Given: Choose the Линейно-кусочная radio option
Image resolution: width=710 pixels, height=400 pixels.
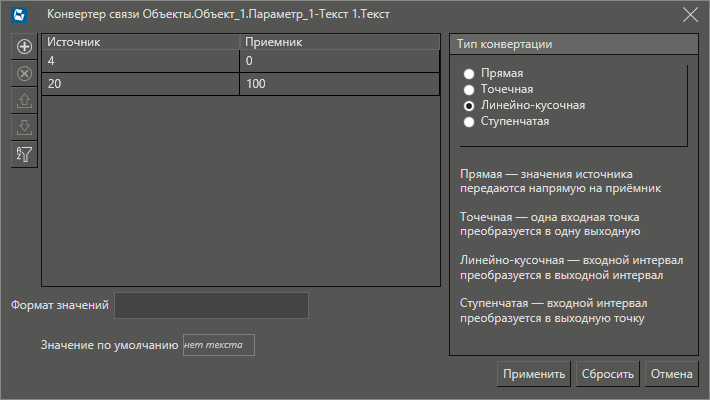Looking at the screenshot, I should coord(468,105).
